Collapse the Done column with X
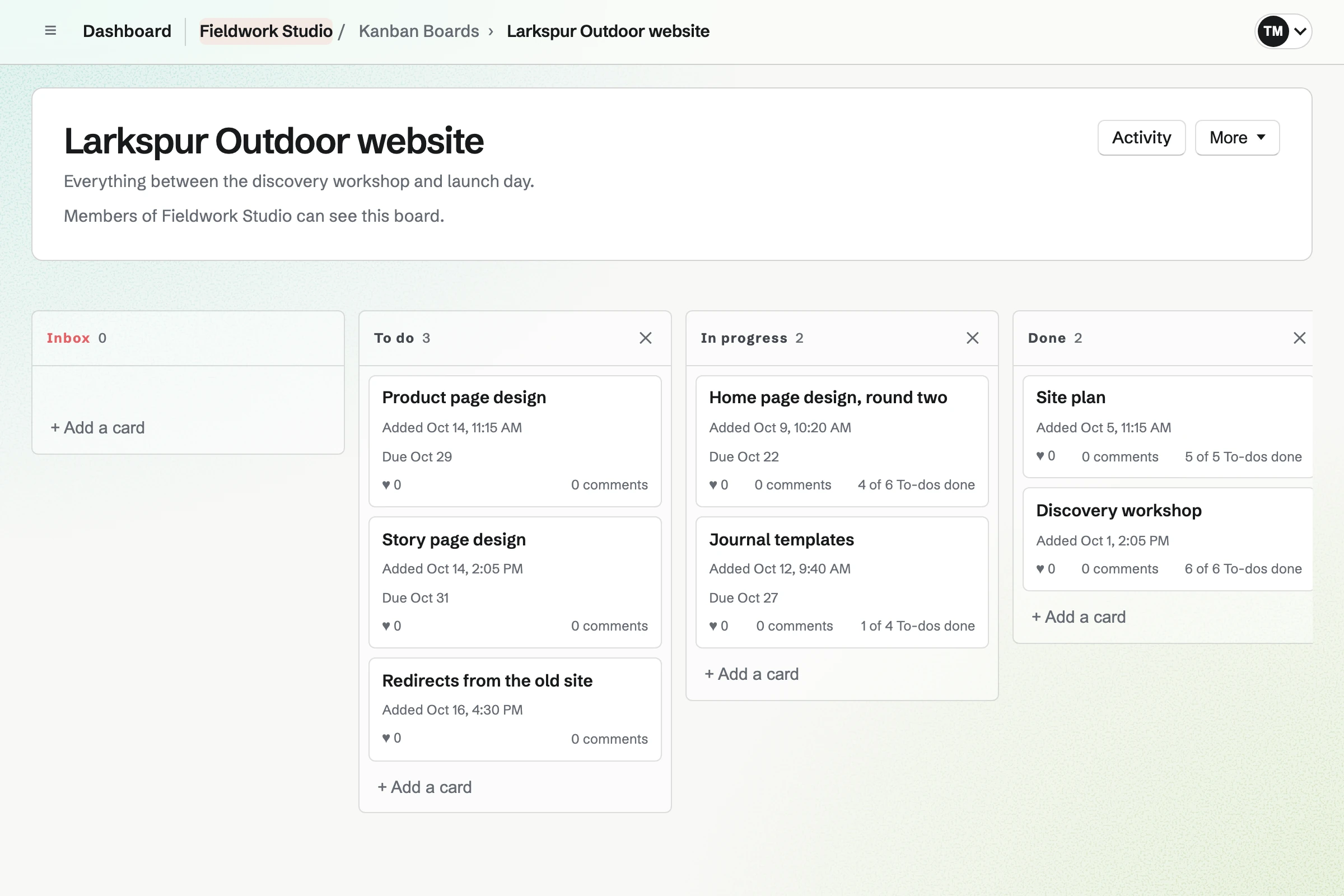Screen dimensions: 1344x896 1299,338
